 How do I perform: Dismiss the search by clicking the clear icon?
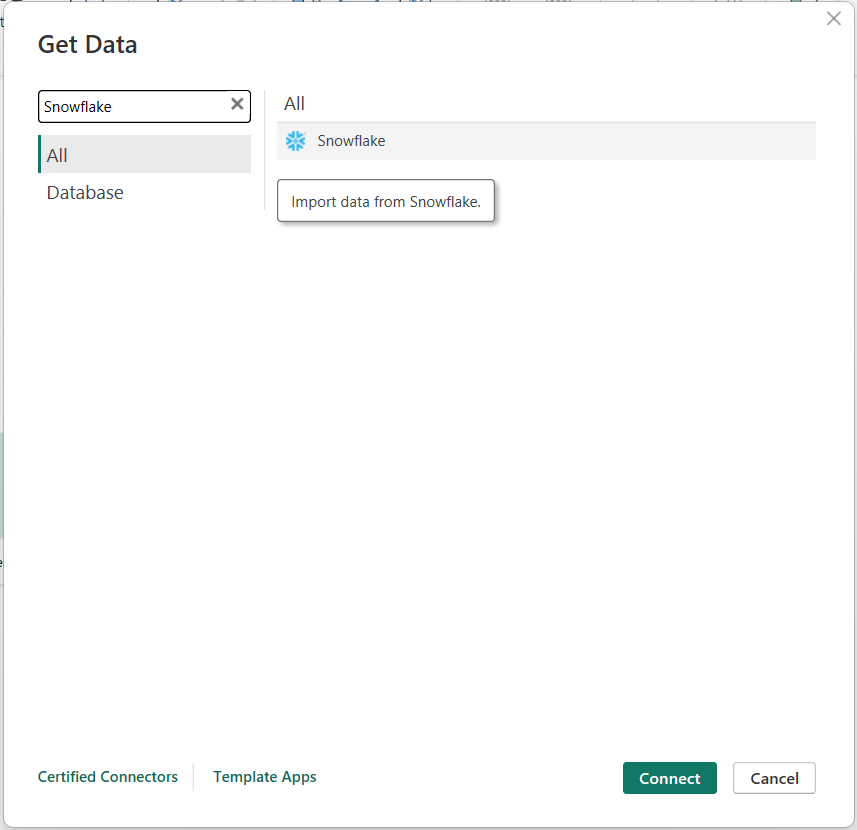[x=237, y=104]
